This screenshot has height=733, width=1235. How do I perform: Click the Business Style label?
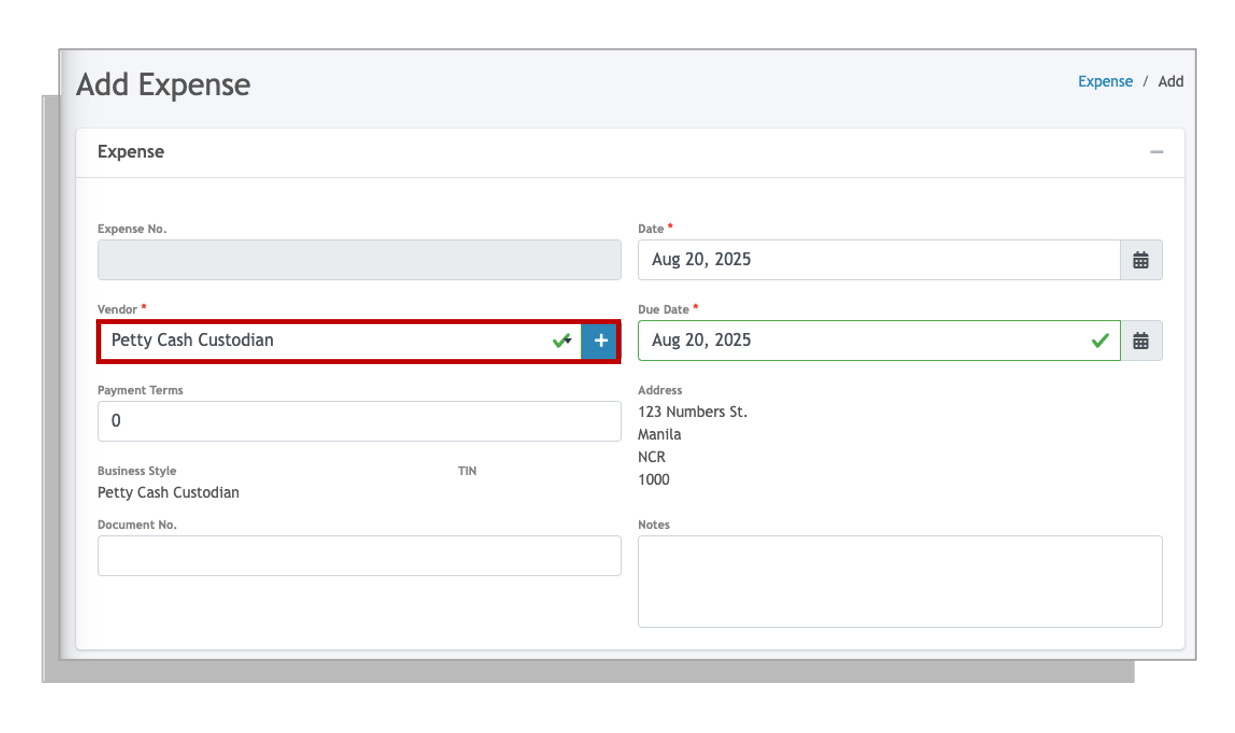pos(137,471)
